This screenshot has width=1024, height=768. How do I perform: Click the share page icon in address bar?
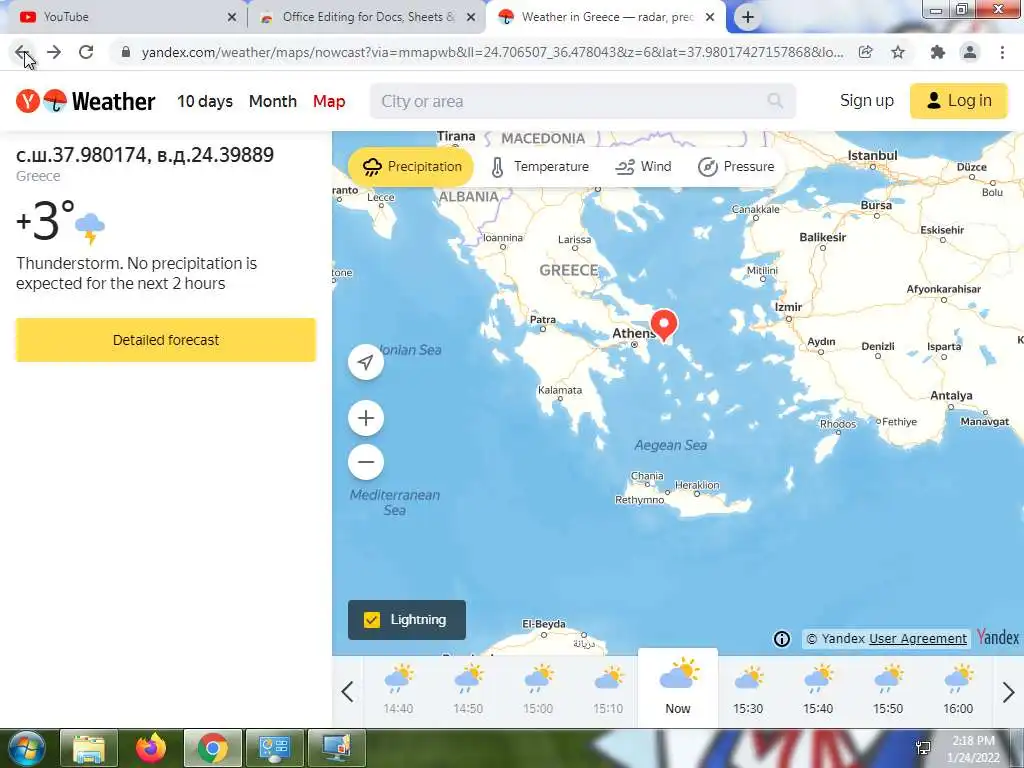coord(866,52)
